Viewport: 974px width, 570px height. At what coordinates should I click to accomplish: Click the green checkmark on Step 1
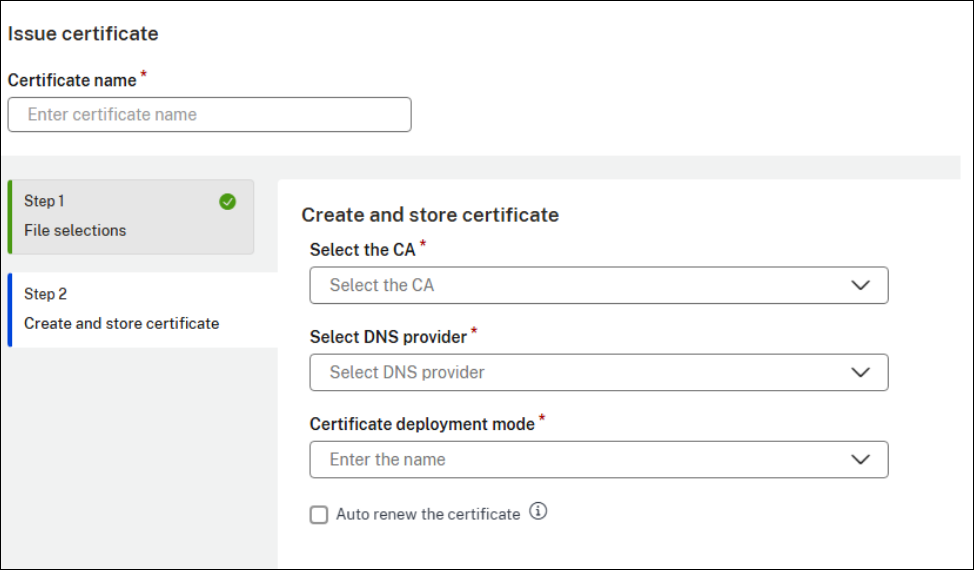point(227,202)
